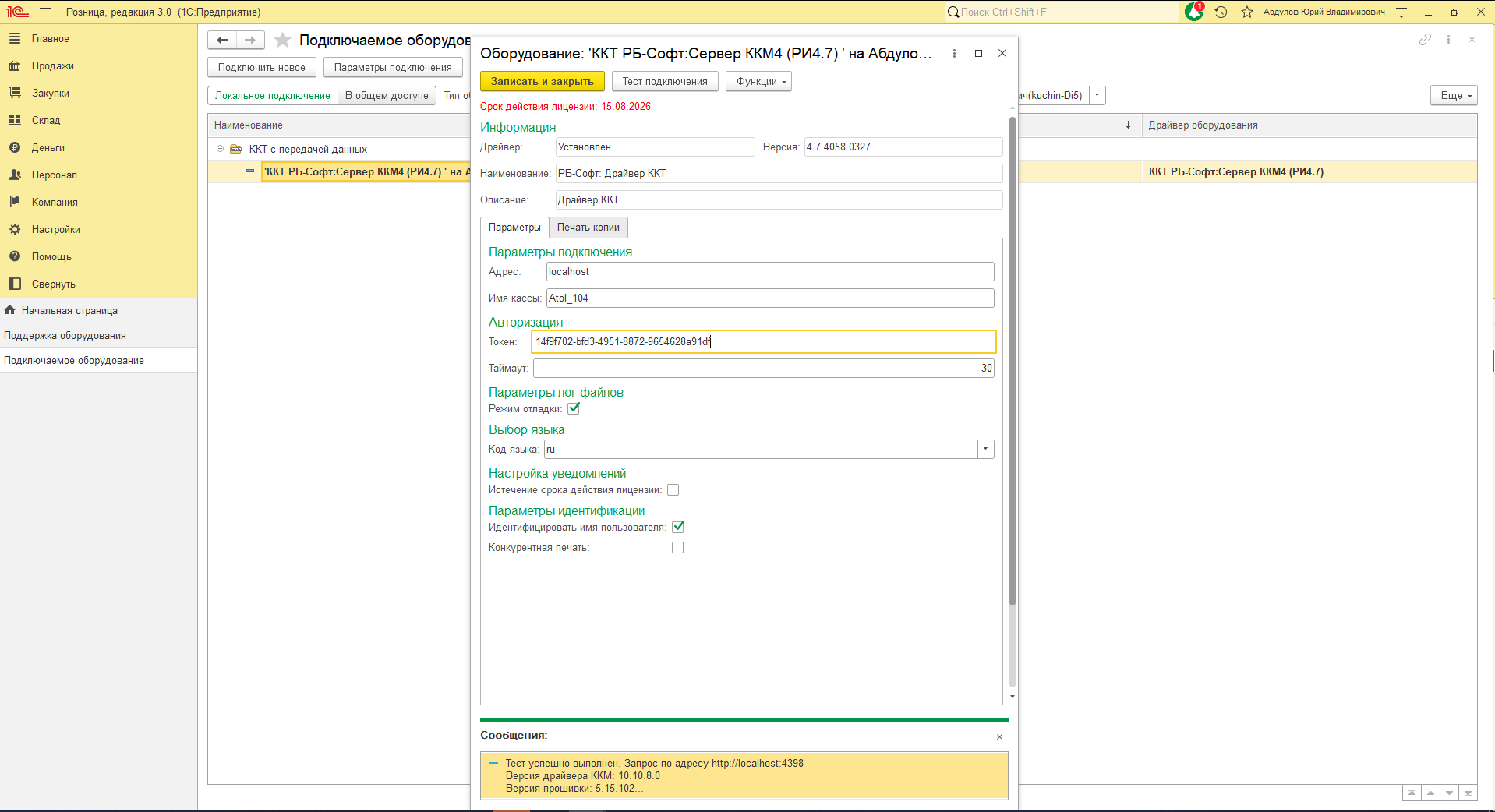The width and height of the screenshot is (1495, 812).
Task: Enable Конкурентная печать checkbox
Action: [x=678, y=548]
